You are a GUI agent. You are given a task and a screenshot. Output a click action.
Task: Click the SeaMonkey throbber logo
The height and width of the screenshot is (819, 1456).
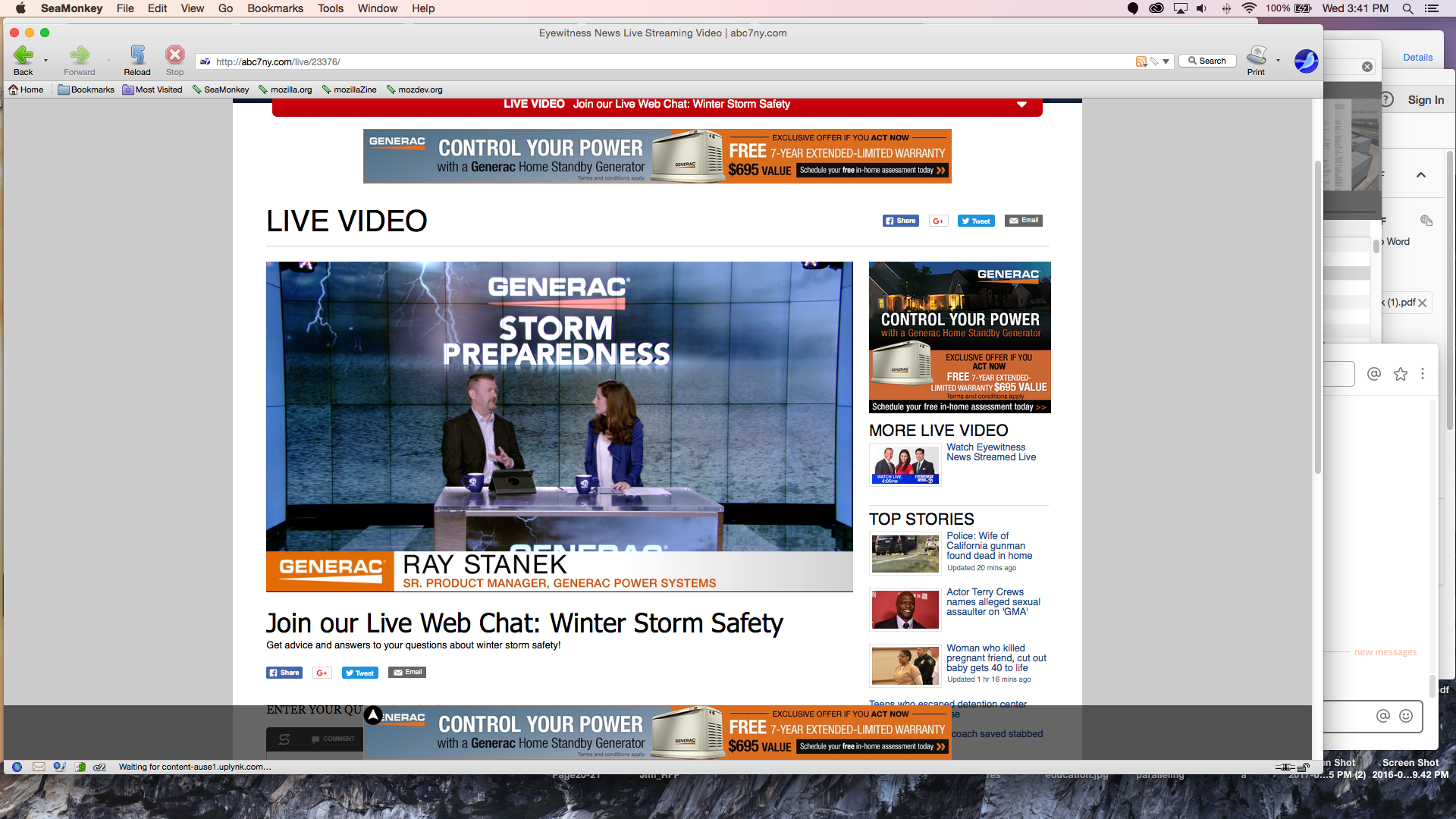1306,61
